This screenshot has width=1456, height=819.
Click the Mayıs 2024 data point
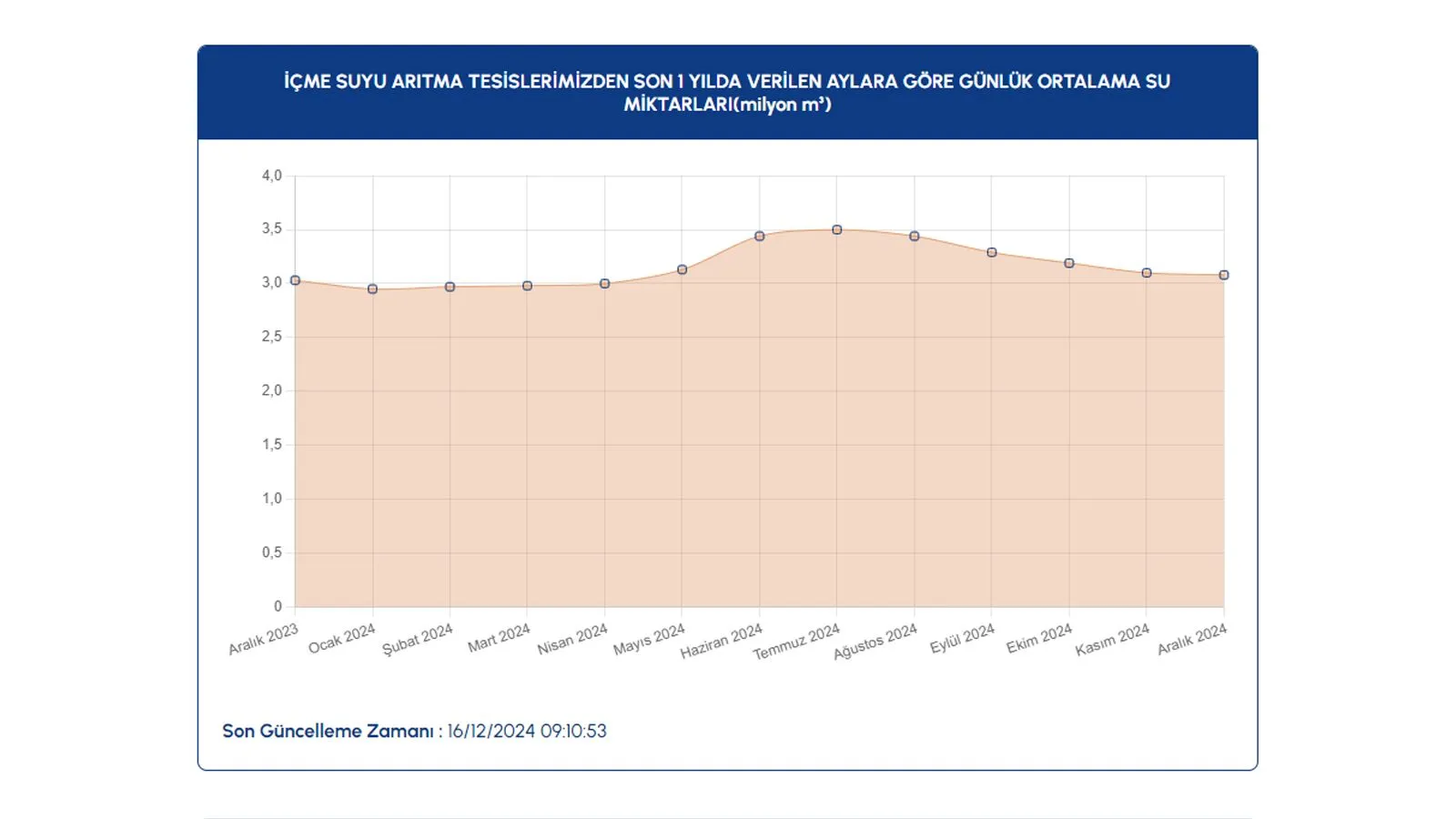click(682, 269)
